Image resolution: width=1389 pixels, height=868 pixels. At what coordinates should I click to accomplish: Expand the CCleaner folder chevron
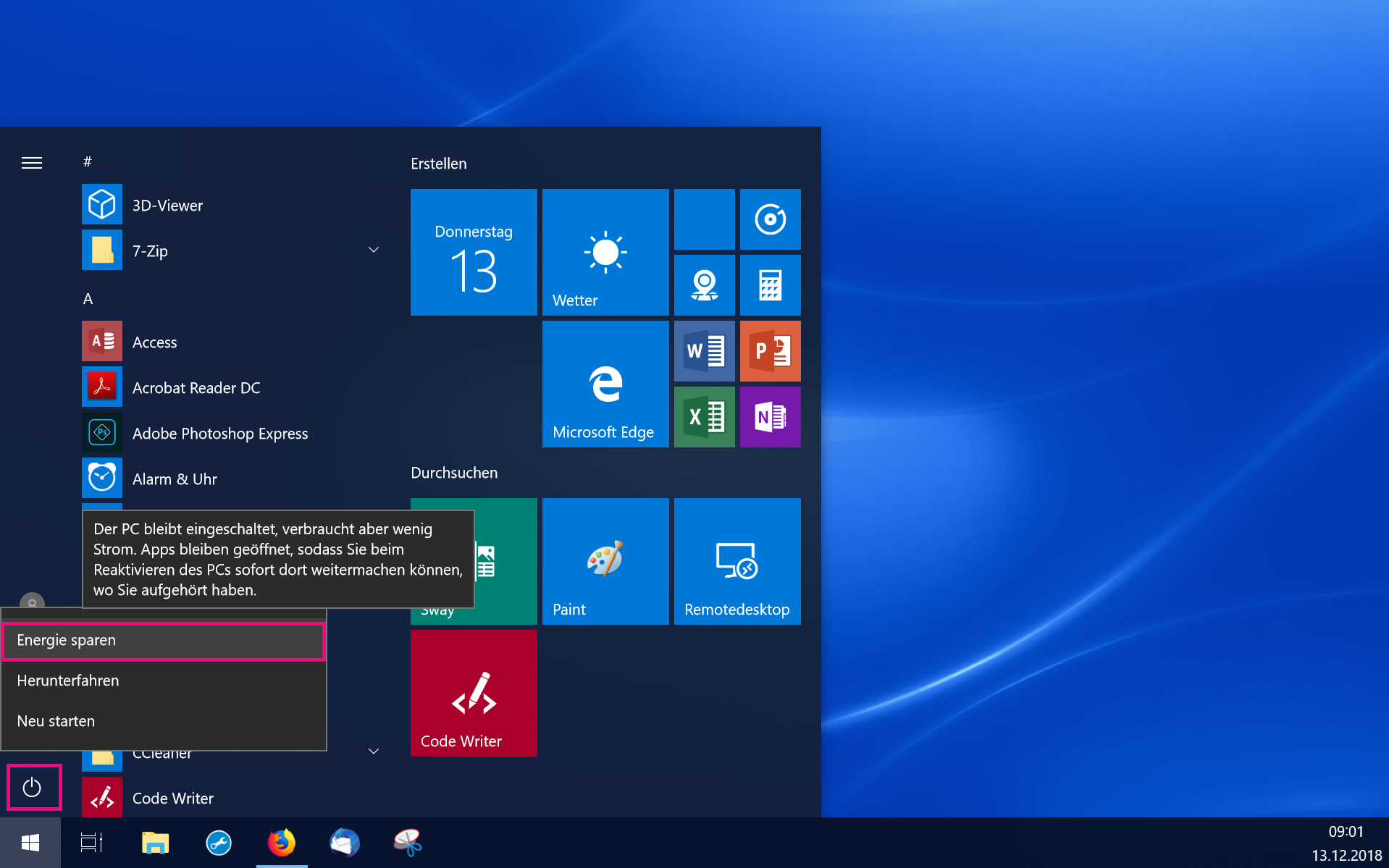[374, 751]
